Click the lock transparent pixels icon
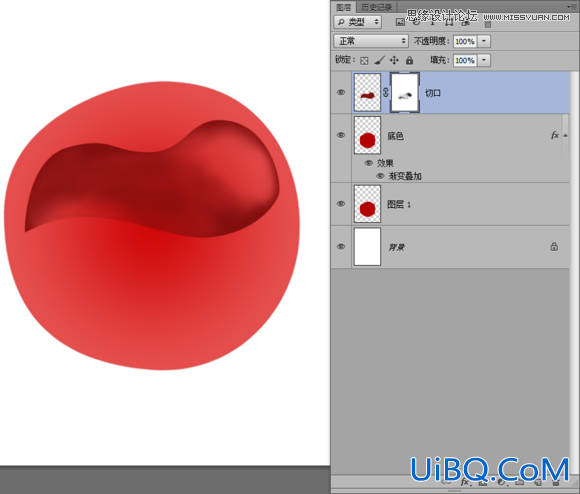The width and height of the screenshot is (580, 494). click(364, 61)
